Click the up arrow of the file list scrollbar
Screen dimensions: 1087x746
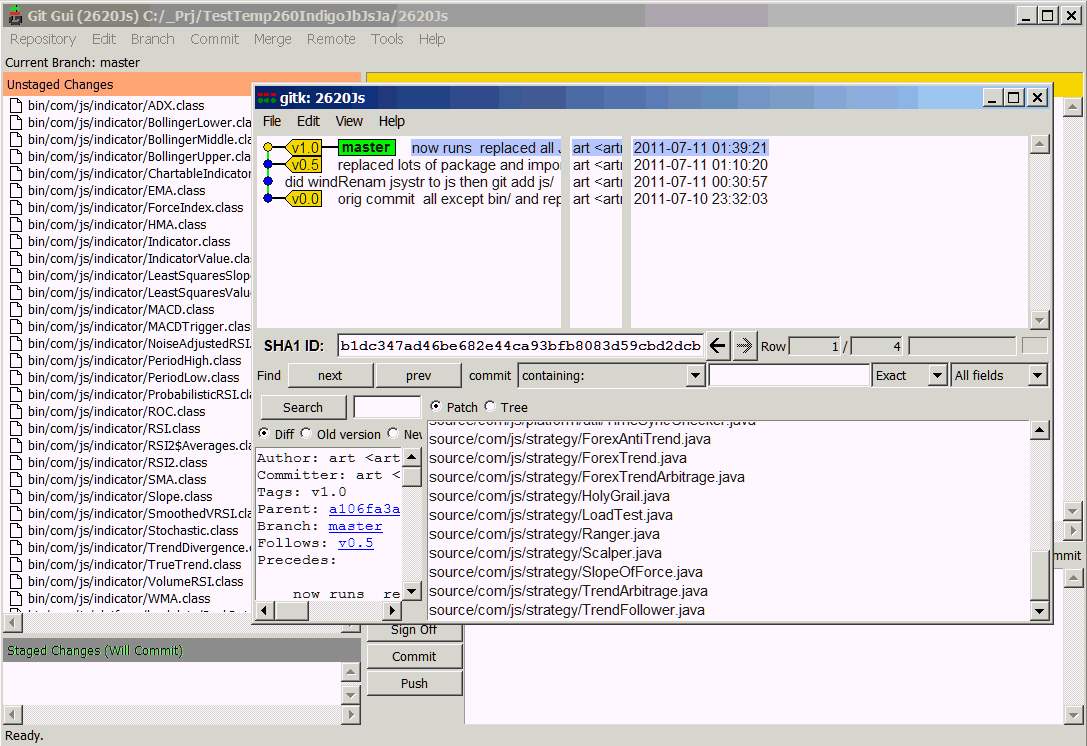(1039, 431)
